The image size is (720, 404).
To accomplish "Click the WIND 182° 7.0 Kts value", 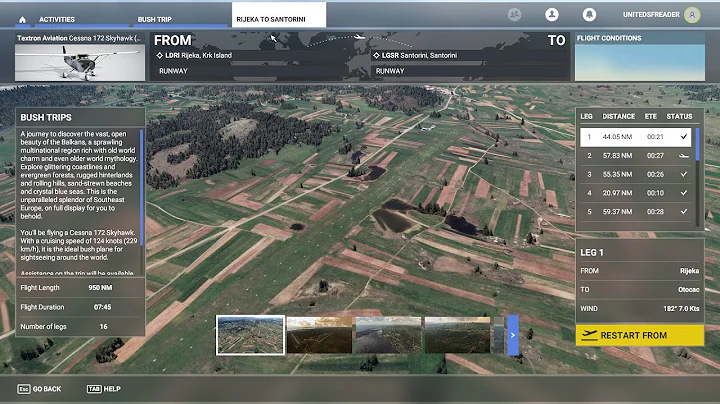I will (x=681, y=309).
